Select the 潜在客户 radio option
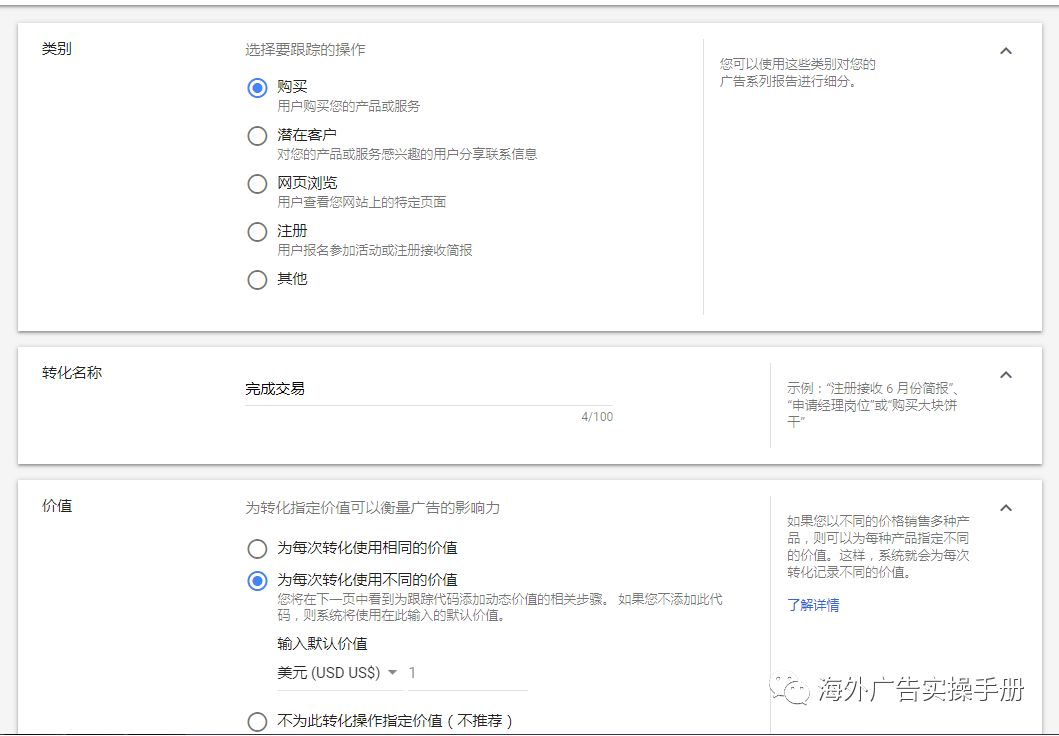 [257, 136]
